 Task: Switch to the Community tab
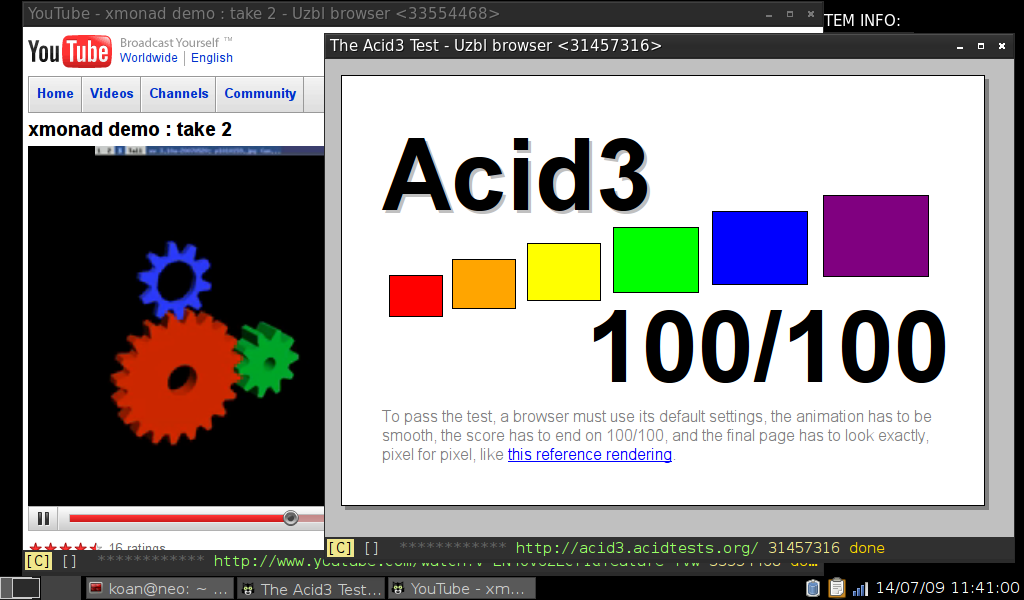pyautogui.click(x=260, y=94)
